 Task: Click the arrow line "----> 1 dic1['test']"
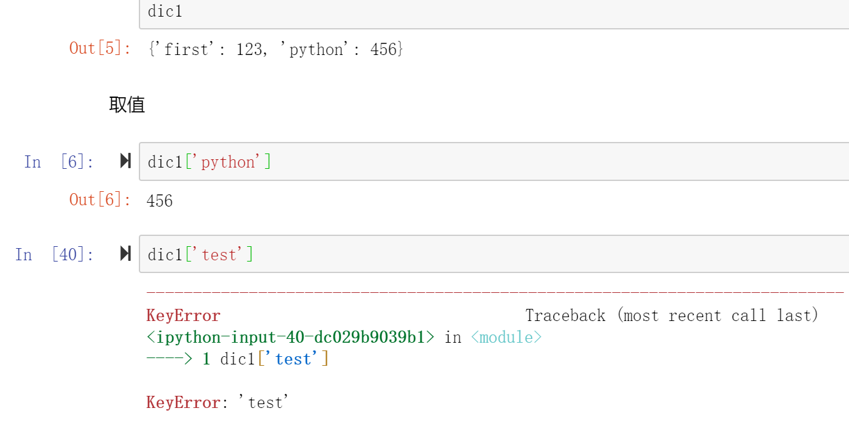coord(237,358)
